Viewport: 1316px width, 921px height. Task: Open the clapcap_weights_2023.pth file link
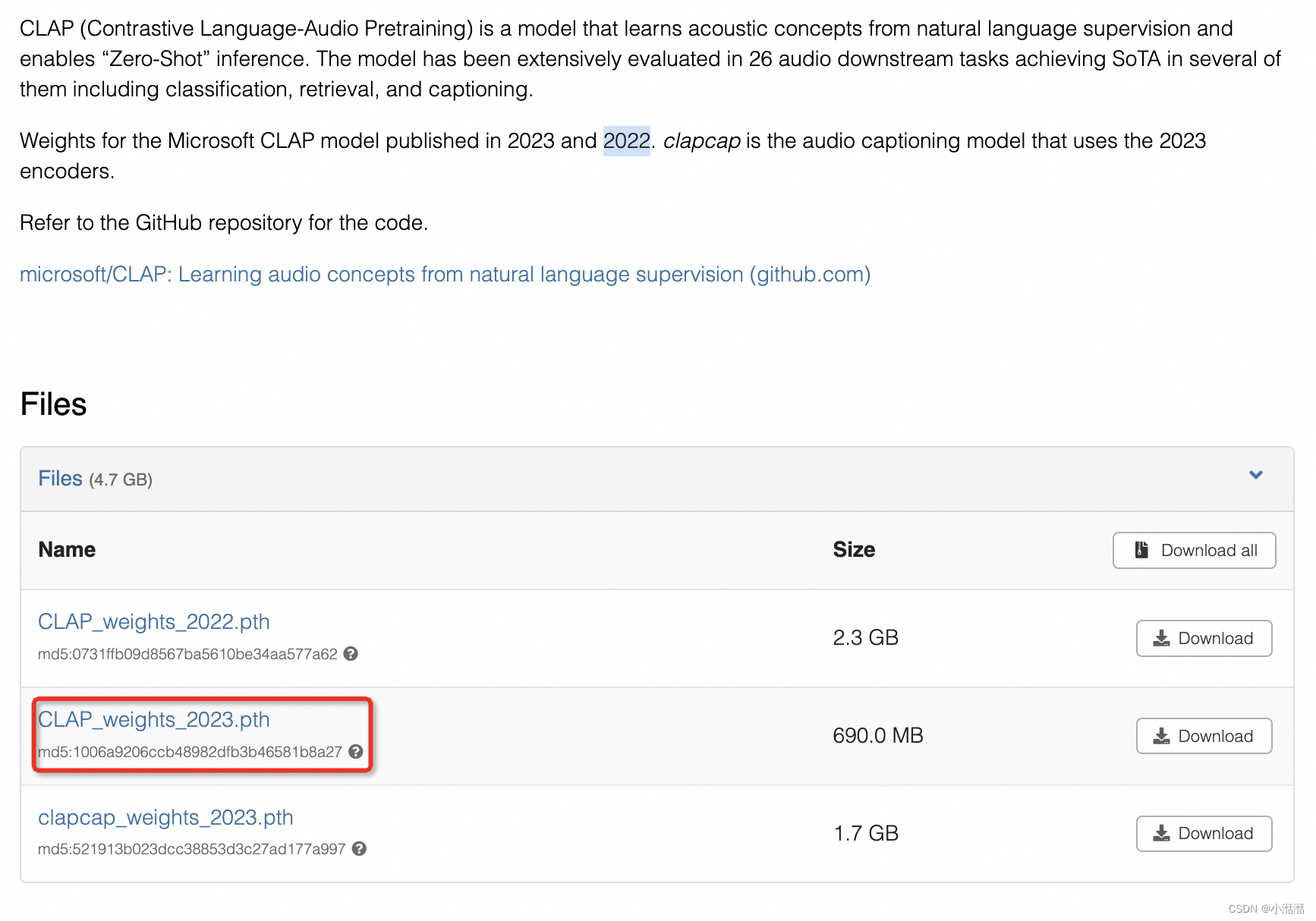165,817
